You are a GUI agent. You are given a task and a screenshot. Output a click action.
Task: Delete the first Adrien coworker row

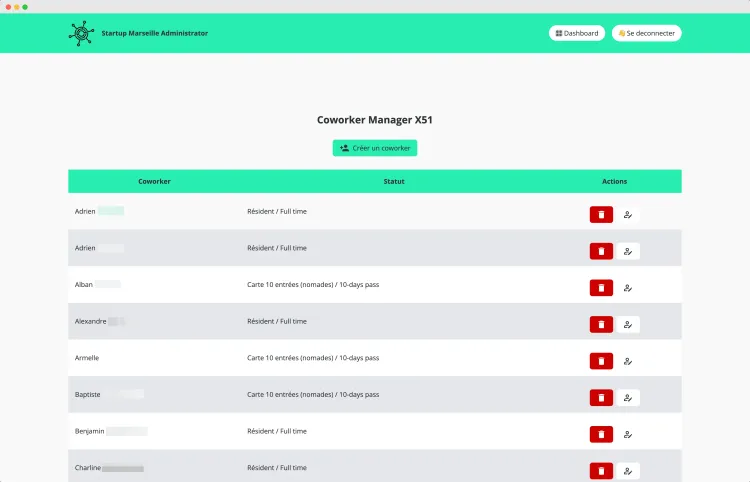[x=601, y=214]
